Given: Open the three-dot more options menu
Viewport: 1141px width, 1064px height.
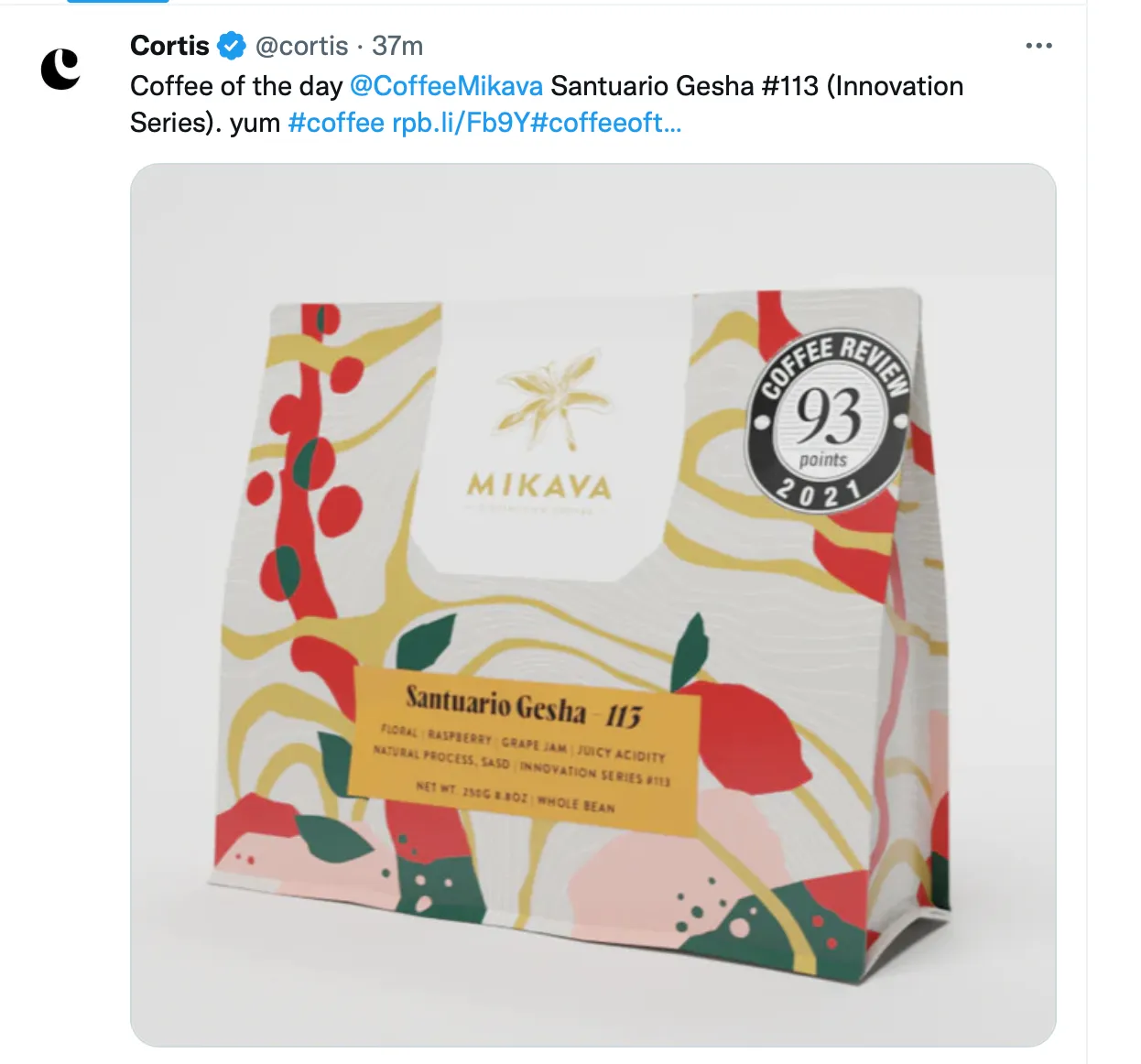Looking at the screenshot, I should click(1038, 46).
